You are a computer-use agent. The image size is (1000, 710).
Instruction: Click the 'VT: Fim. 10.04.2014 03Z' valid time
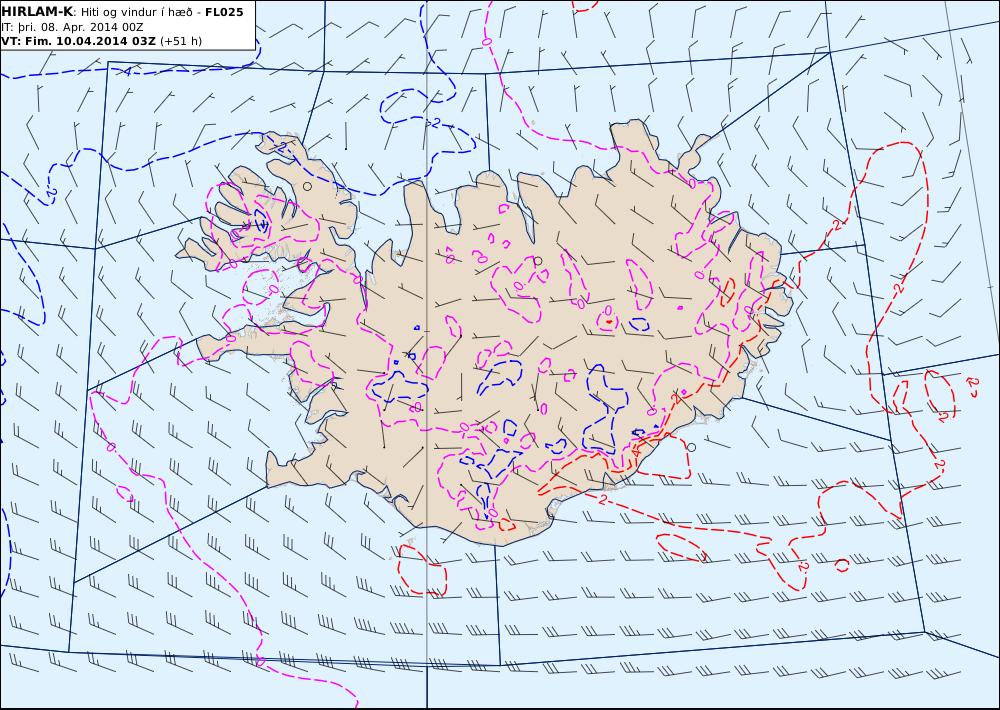[x=78, y=41]
